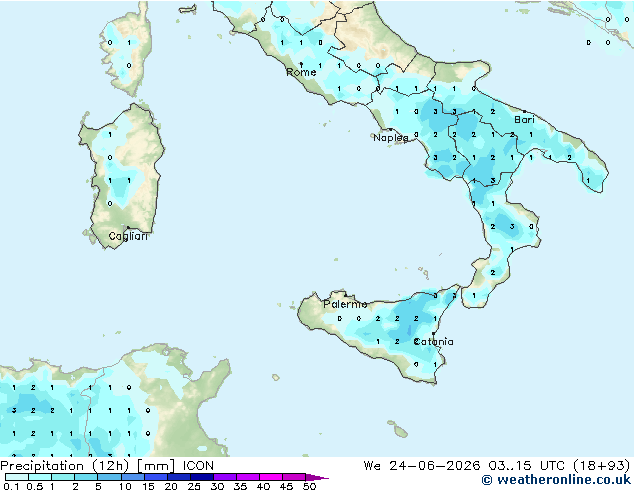Click the legend arrow above 50 mm
Image resolution: width=634 pixels, height=490 pixels.
(317, 477)
